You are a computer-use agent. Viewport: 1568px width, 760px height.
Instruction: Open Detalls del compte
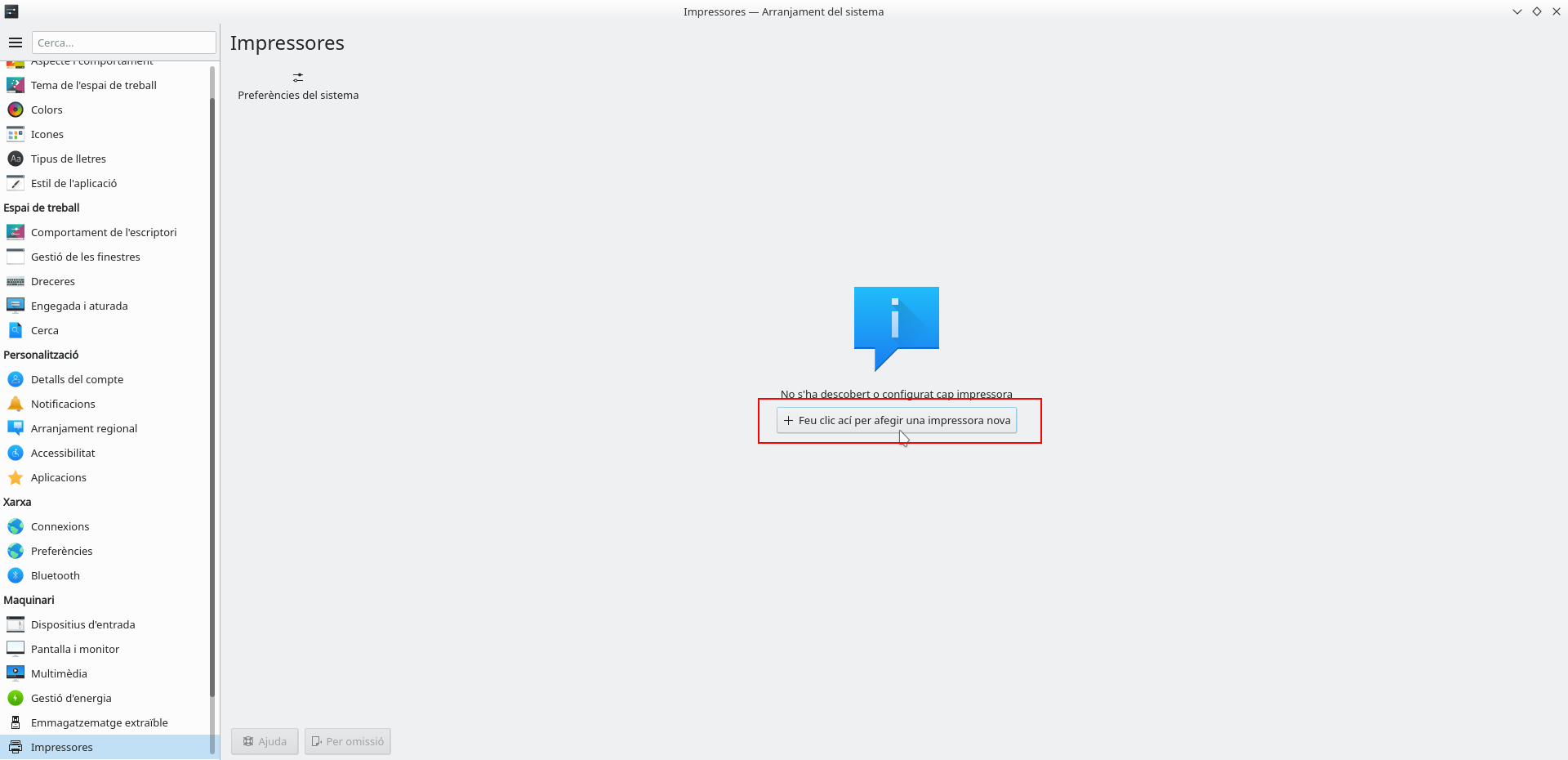(77, 379)
